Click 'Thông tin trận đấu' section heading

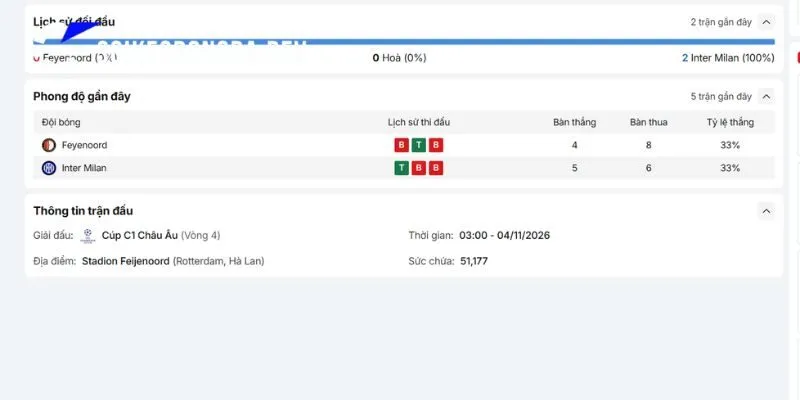[x=83, y=211]
